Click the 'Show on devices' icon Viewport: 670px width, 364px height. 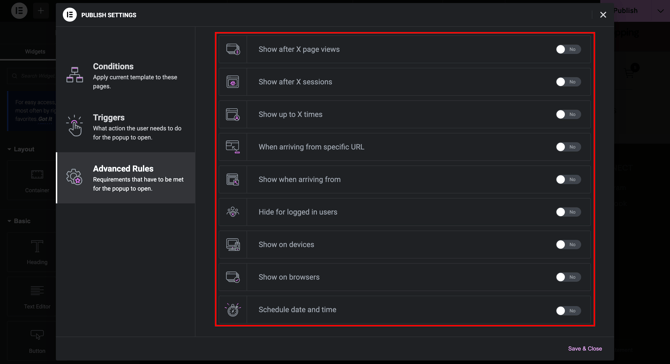pos(233,244)
